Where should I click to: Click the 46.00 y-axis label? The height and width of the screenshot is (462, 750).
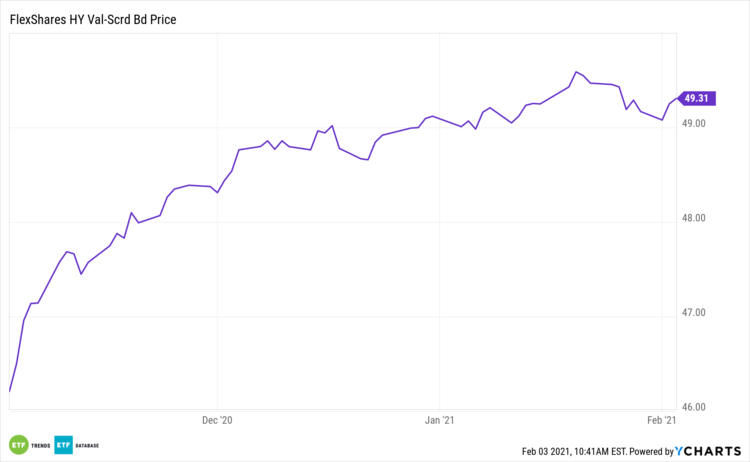(x=692, y=407)
